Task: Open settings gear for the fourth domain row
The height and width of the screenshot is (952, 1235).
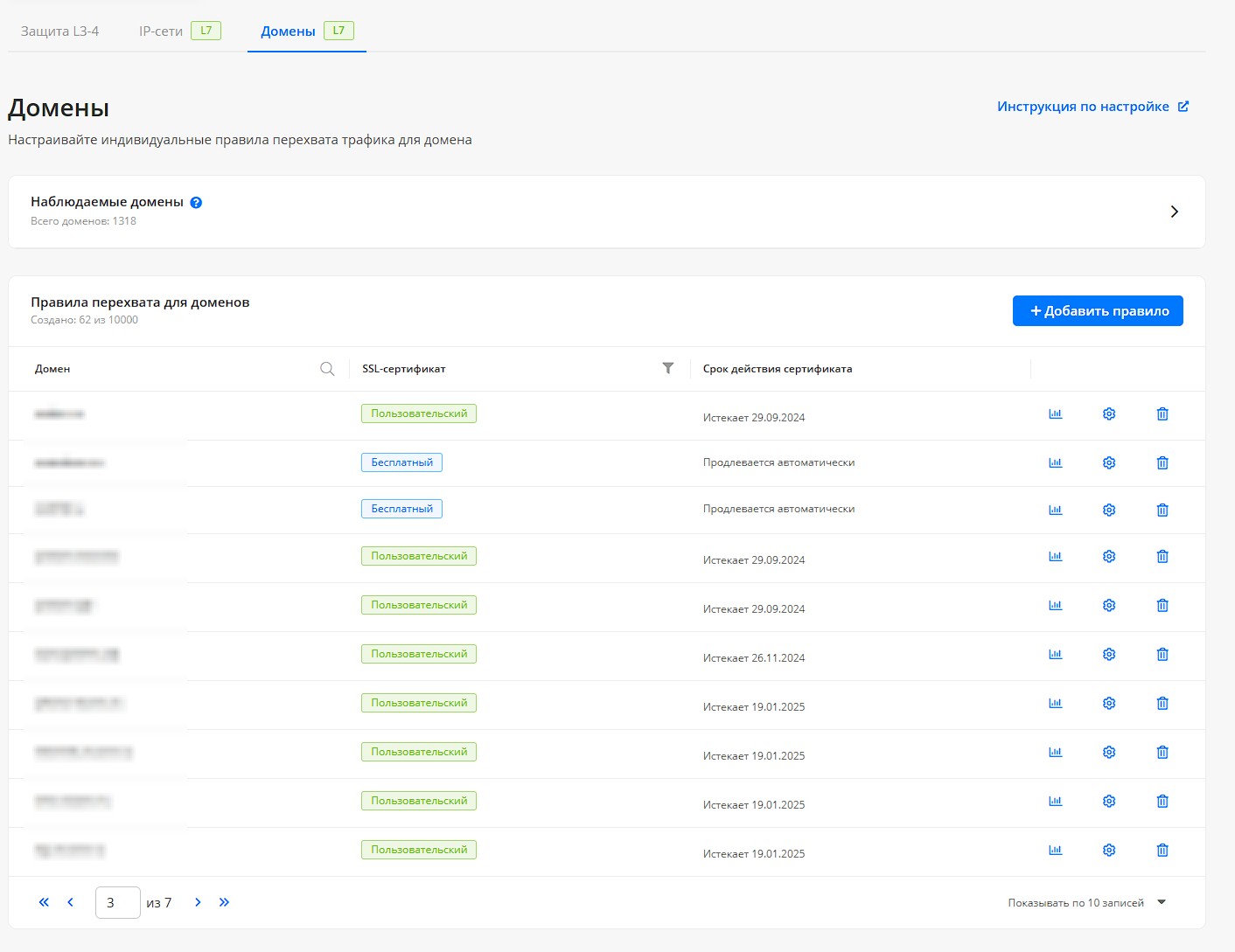Action: (x=1109, y=556)
